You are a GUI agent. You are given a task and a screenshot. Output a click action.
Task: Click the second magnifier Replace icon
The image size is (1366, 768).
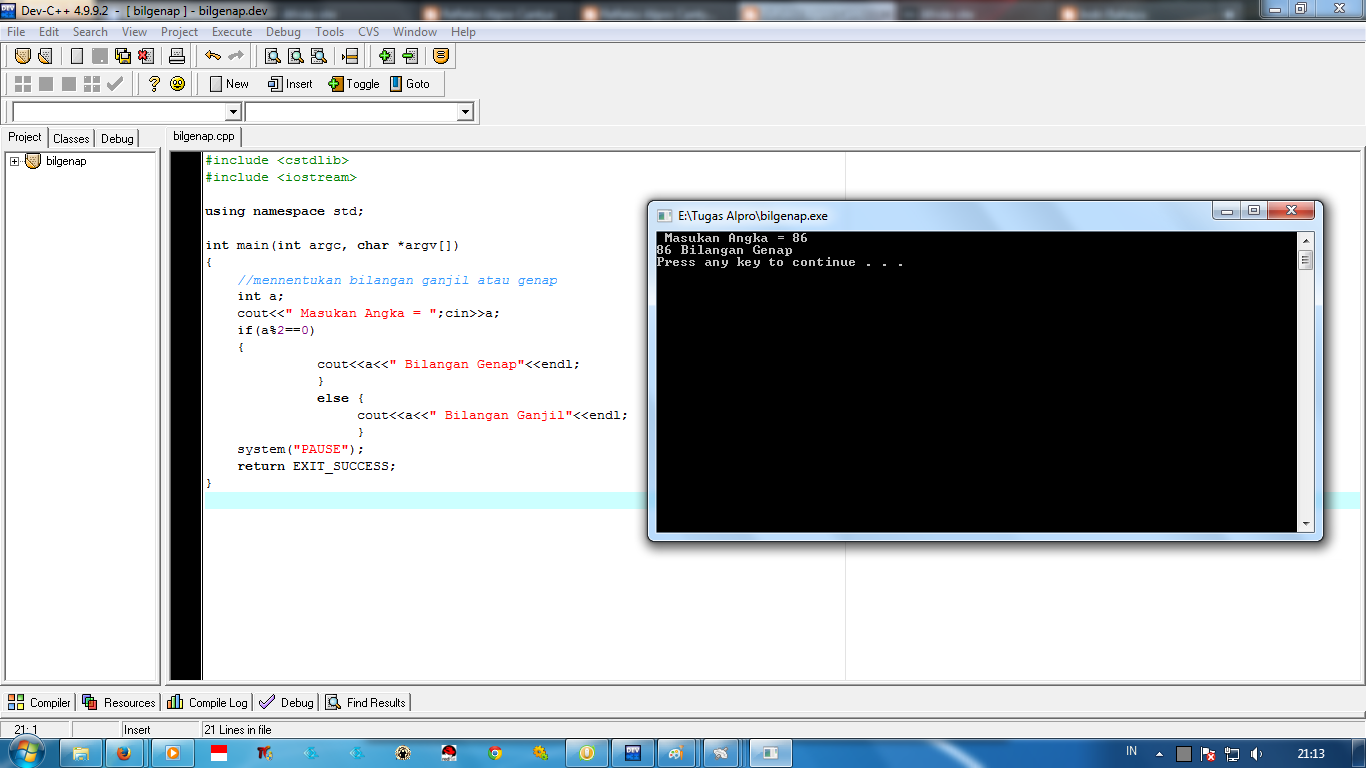click(x=295, y=56)
